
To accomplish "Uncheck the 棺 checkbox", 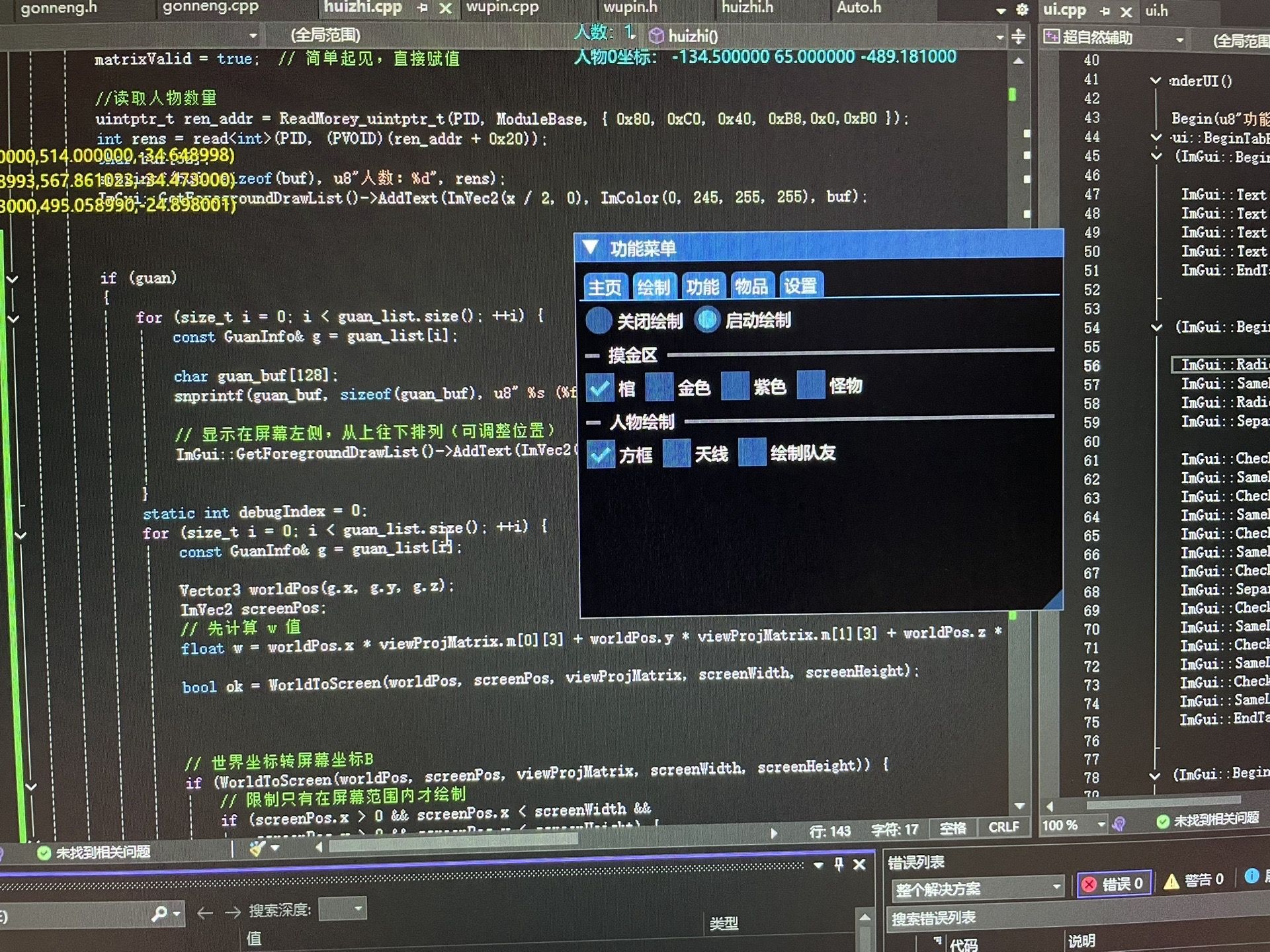I will click(600, 388).
